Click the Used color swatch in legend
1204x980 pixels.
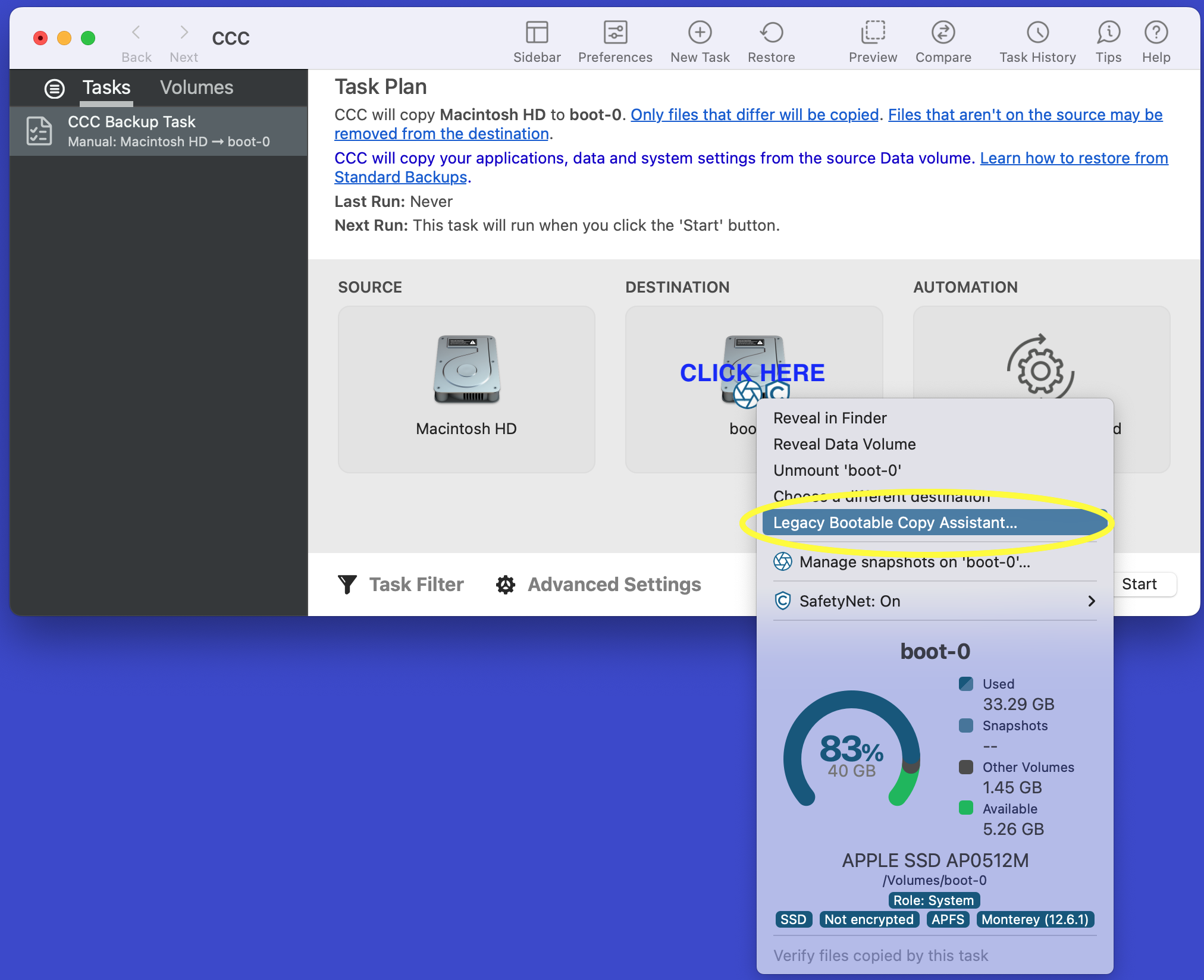click(965, 684)
